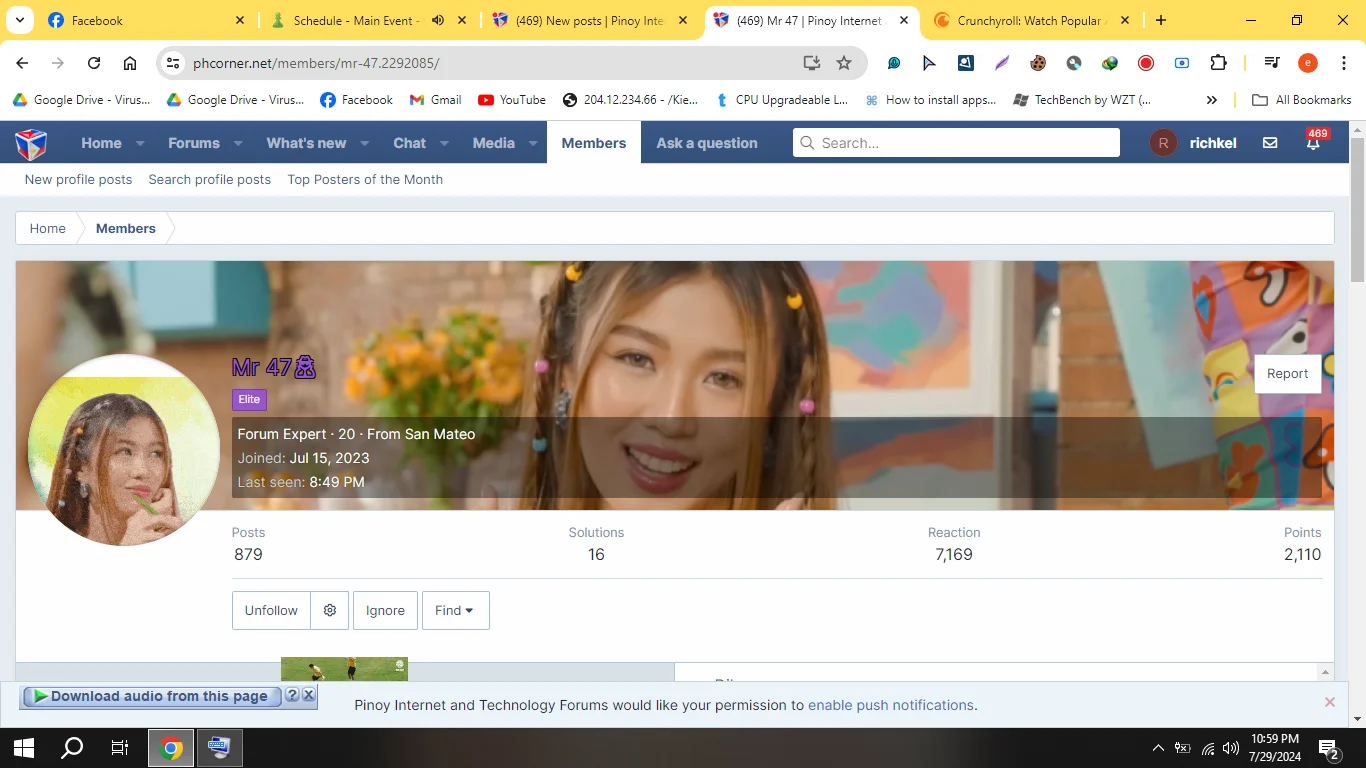
Task: Open Windows taskbar search
Action: click(x=72, y=748)
